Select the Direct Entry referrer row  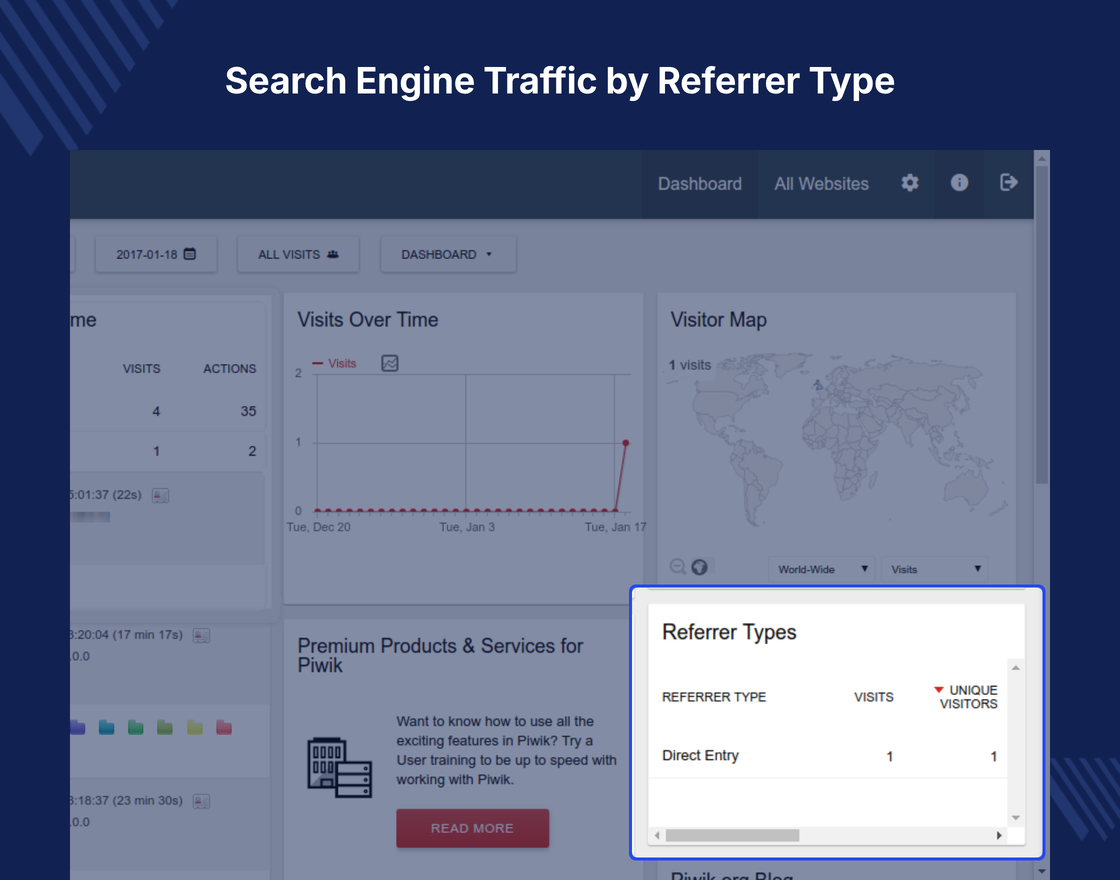click(x=827, y=756)
